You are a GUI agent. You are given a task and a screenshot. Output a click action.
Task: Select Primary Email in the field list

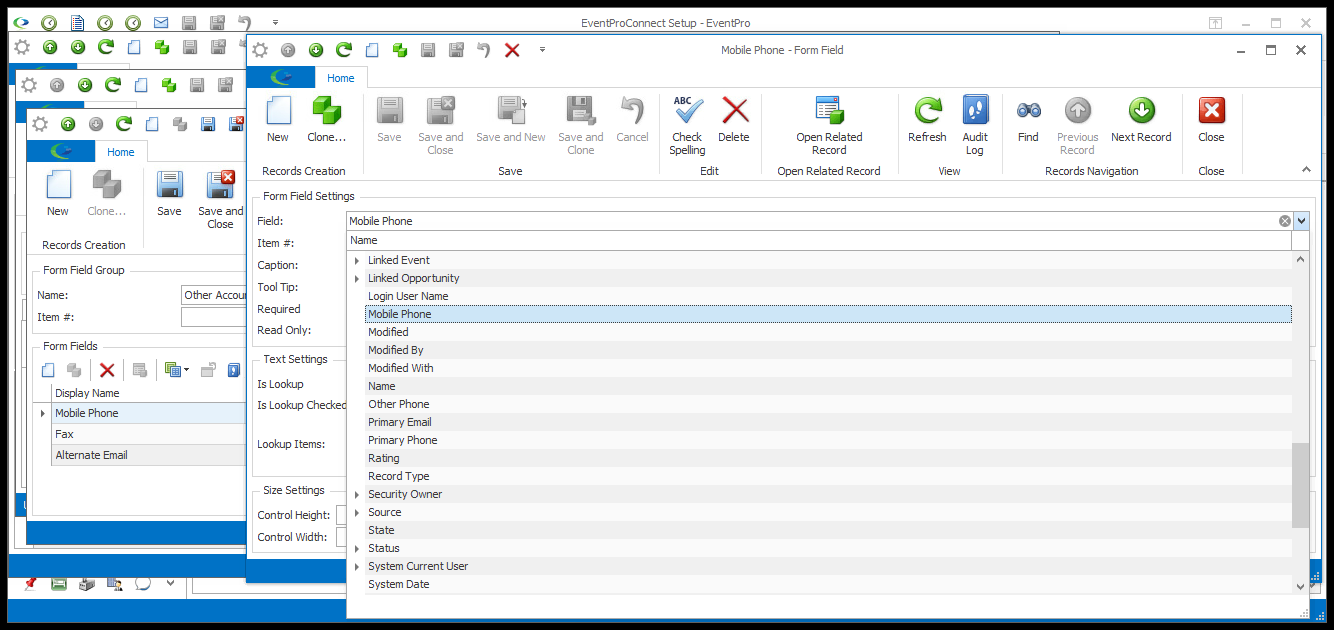coord(828,422)
